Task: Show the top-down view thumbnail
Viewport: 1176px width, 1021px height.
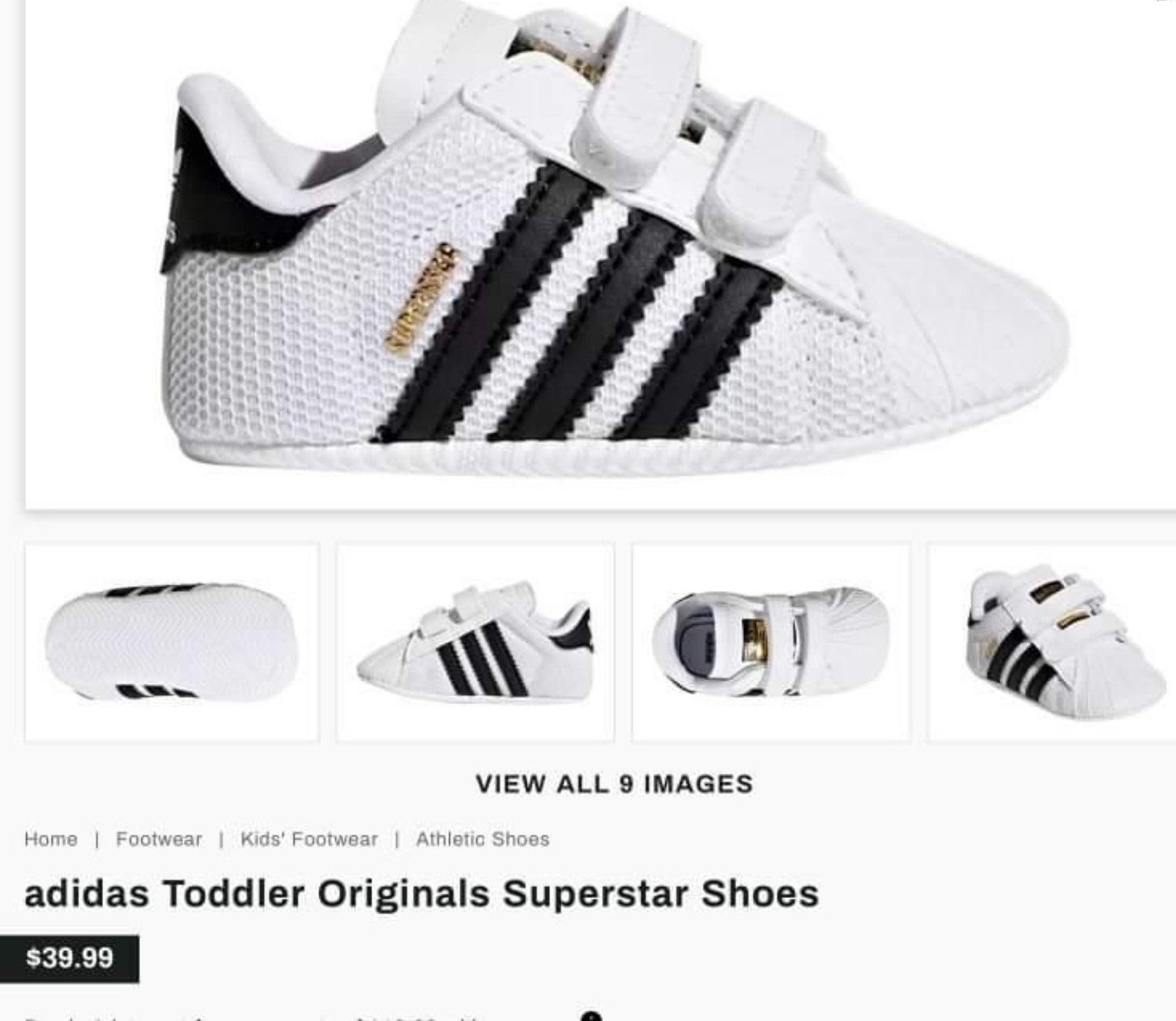Action: pos(771,642)
